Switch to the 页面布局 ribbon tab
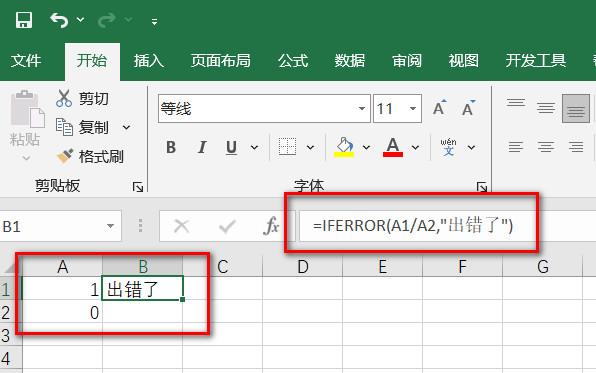This screenshot has width=596, height=373. 220,61
